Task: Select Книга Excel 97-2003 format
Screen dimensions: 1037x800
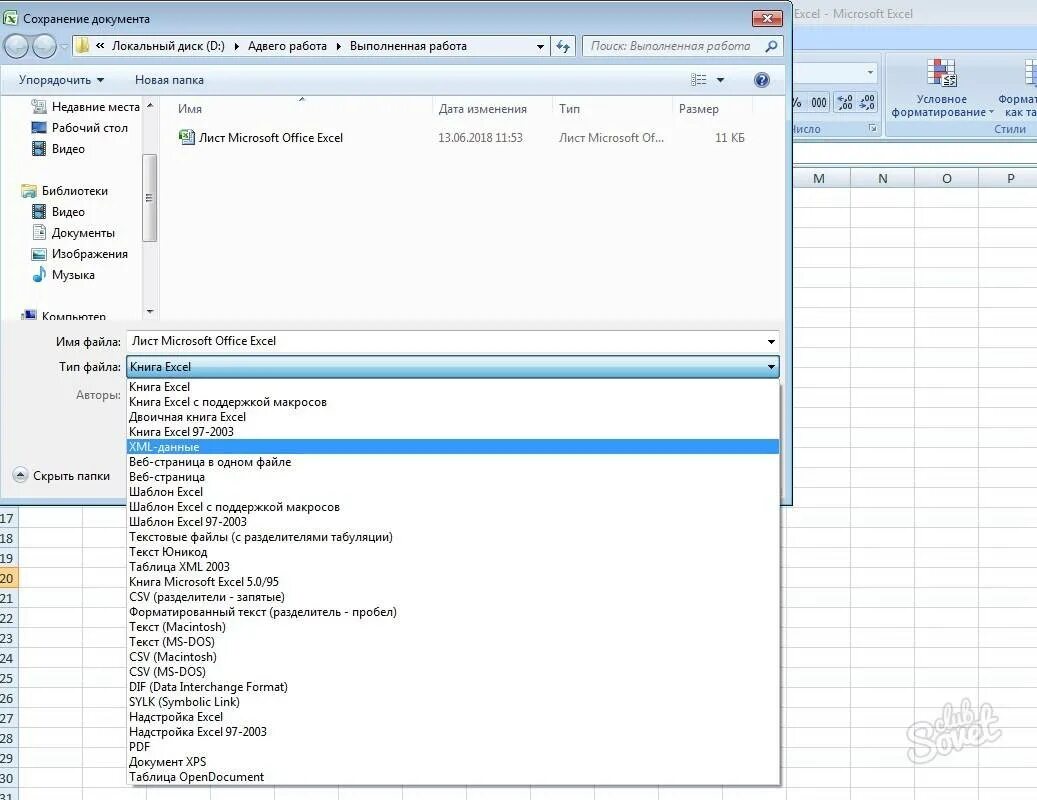Action: click(453, 432)
